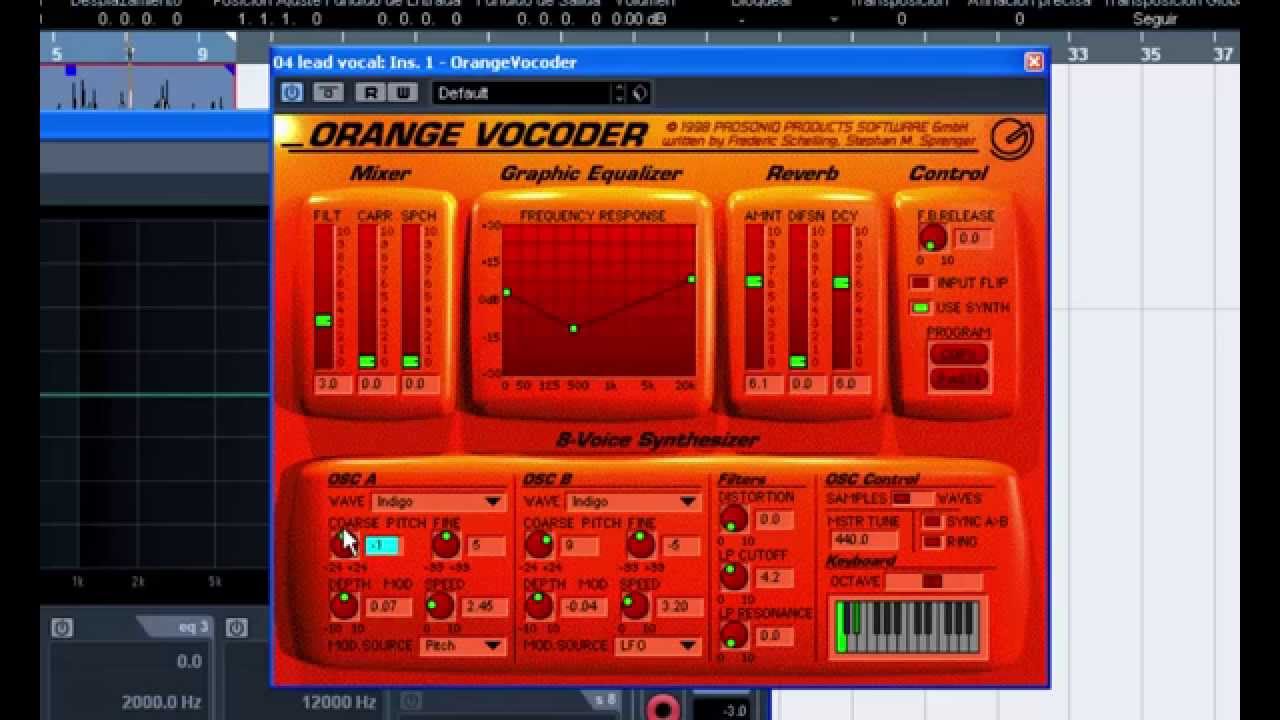Click the OSC B DEPTH mod knob

(x=539, y=605)
